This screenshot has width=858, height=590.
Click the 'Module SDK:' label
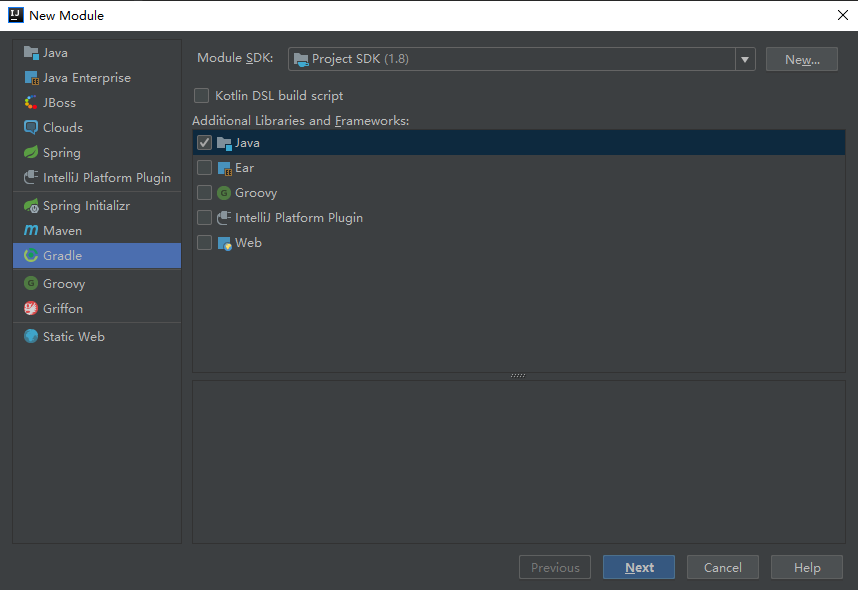coord(235,58)
